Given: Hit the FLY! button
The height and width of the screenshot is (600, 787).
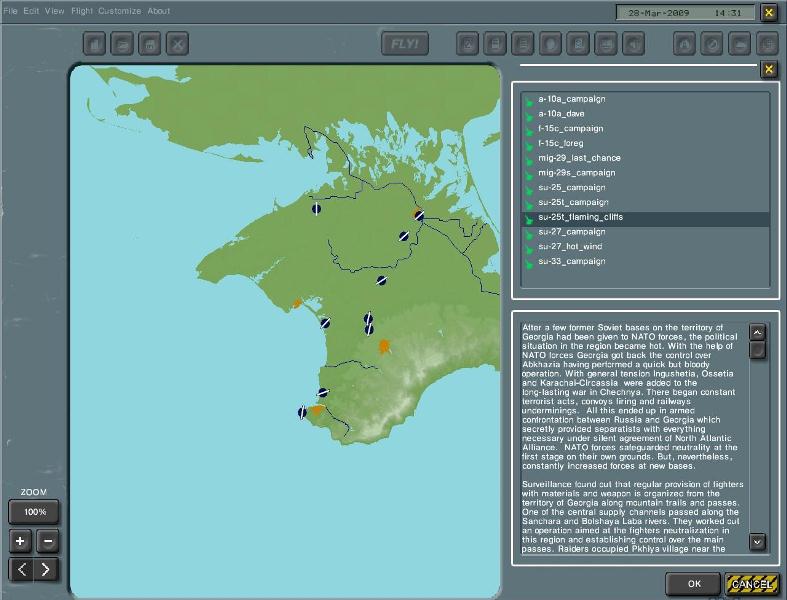Looking at the screenshot, I should (x=405, y=44).
